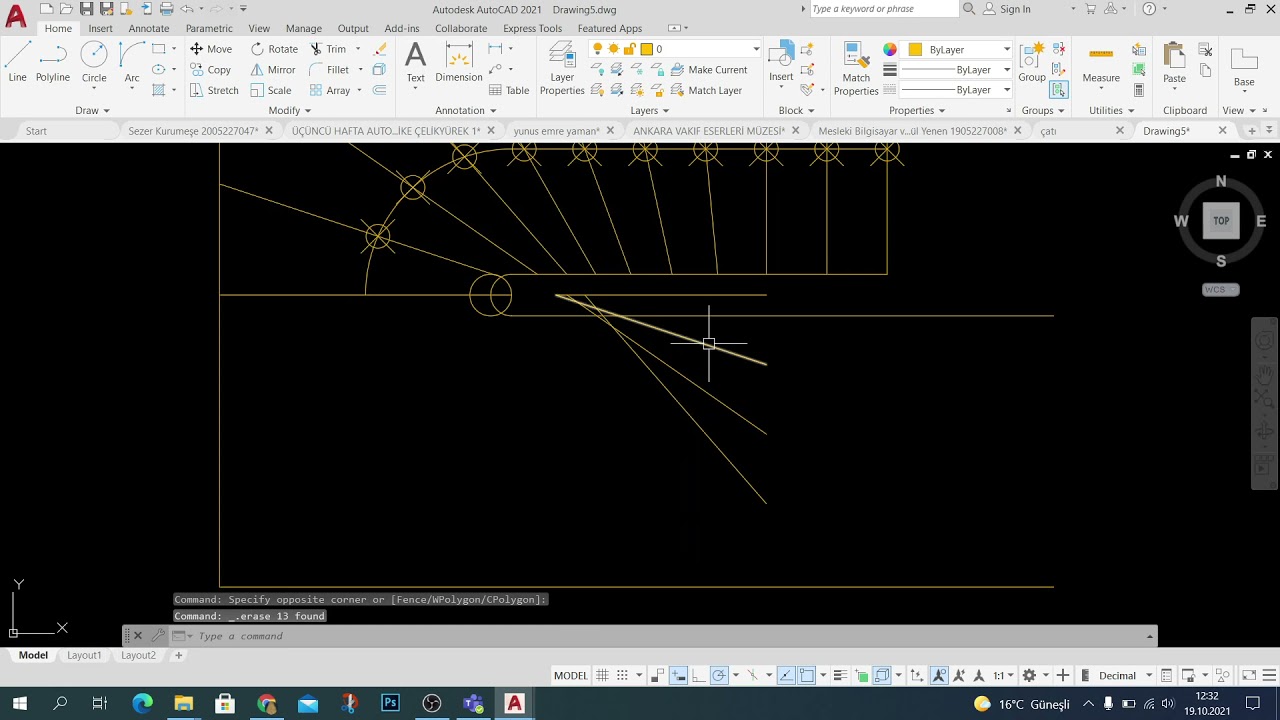This screenshot has height=720, width=1280.
Task: Open the Annotate ribbon tab
Action: point(149,28)
